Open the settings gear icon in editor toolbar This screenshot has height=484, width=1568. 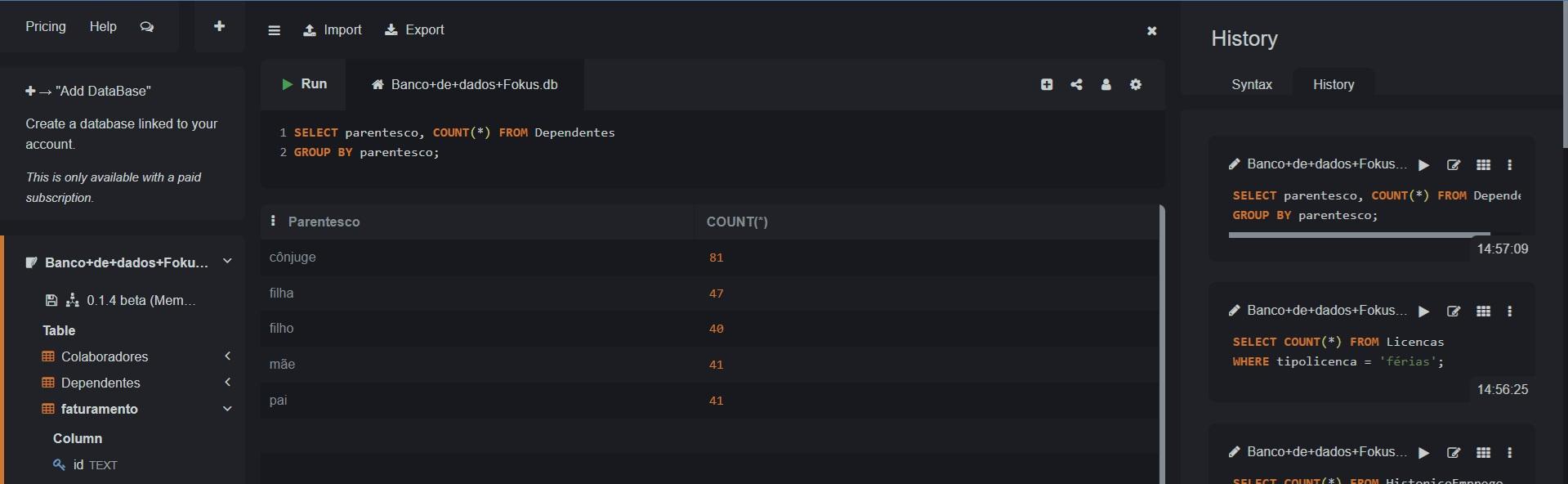1136,84
